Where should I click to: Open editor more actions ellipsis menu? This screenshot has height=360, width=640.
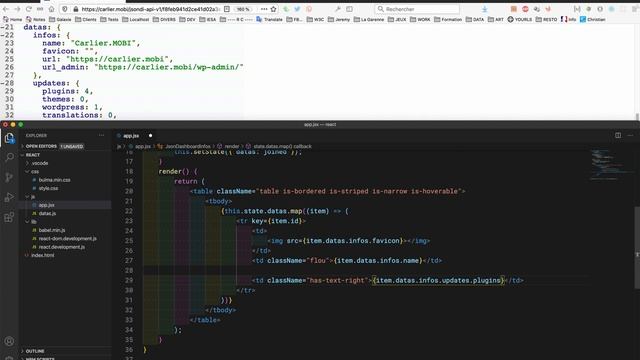(630, 136)
